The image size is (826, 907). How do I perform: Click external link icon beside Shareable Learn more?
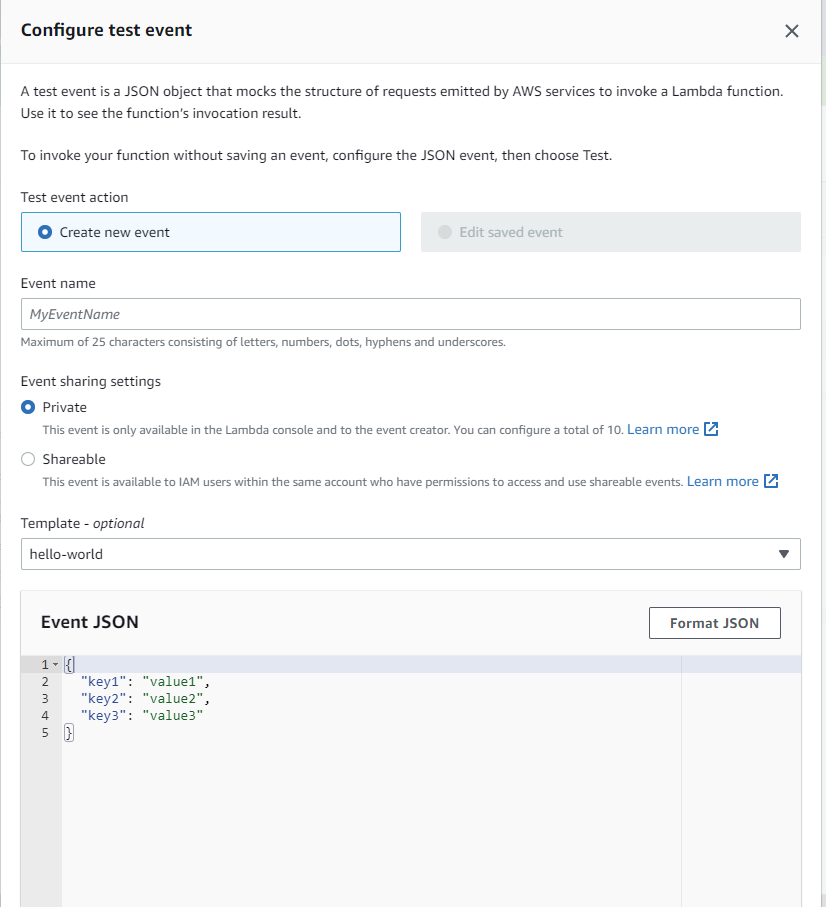771,481
